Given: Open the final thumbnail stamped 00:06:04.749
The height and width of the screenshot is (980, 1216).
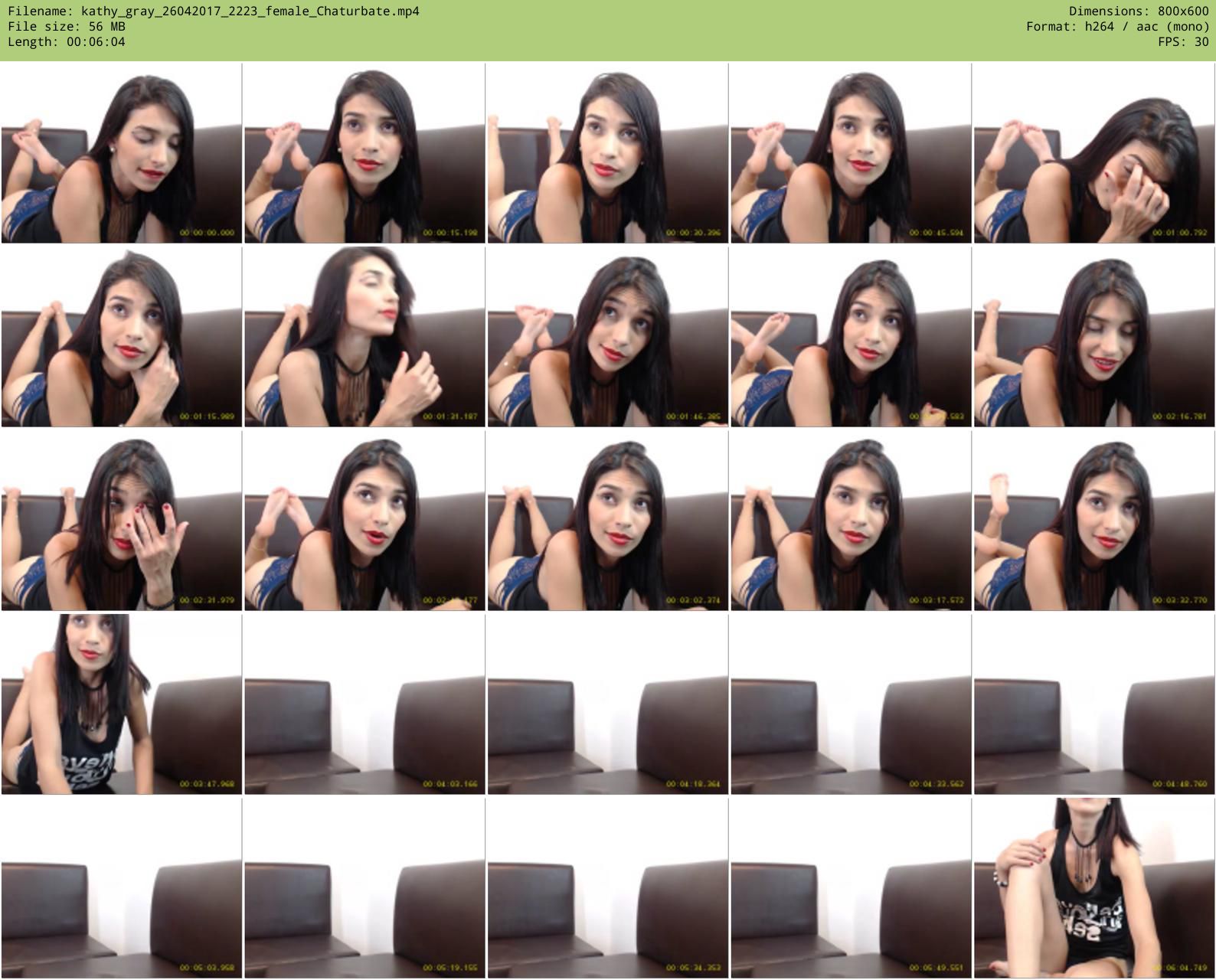Looking at the screenshot, I should [x=1094, y=888].
